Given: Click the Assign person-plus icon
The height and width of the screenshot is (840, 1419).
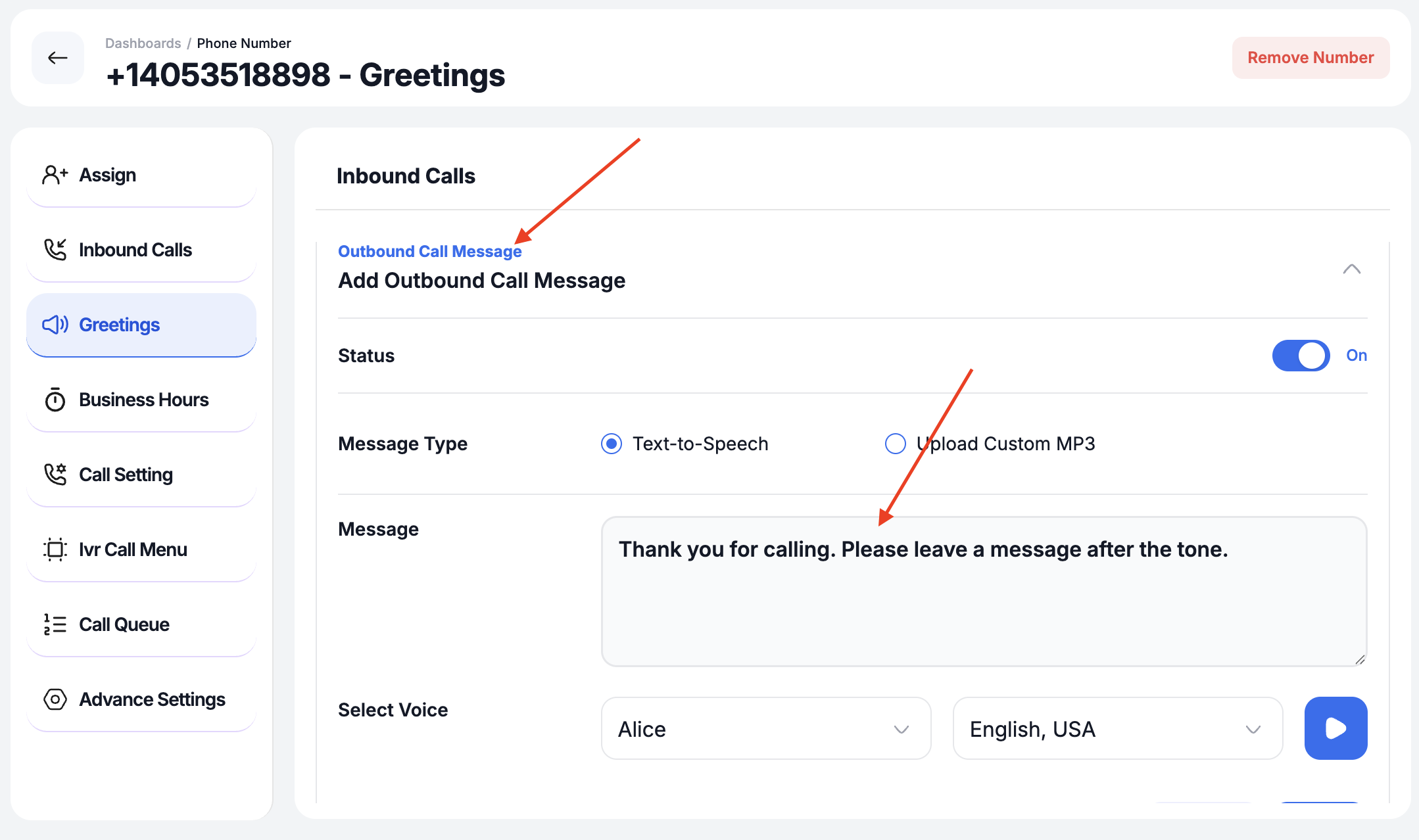Looking at the screenshot, I should (x=55, y=175).
